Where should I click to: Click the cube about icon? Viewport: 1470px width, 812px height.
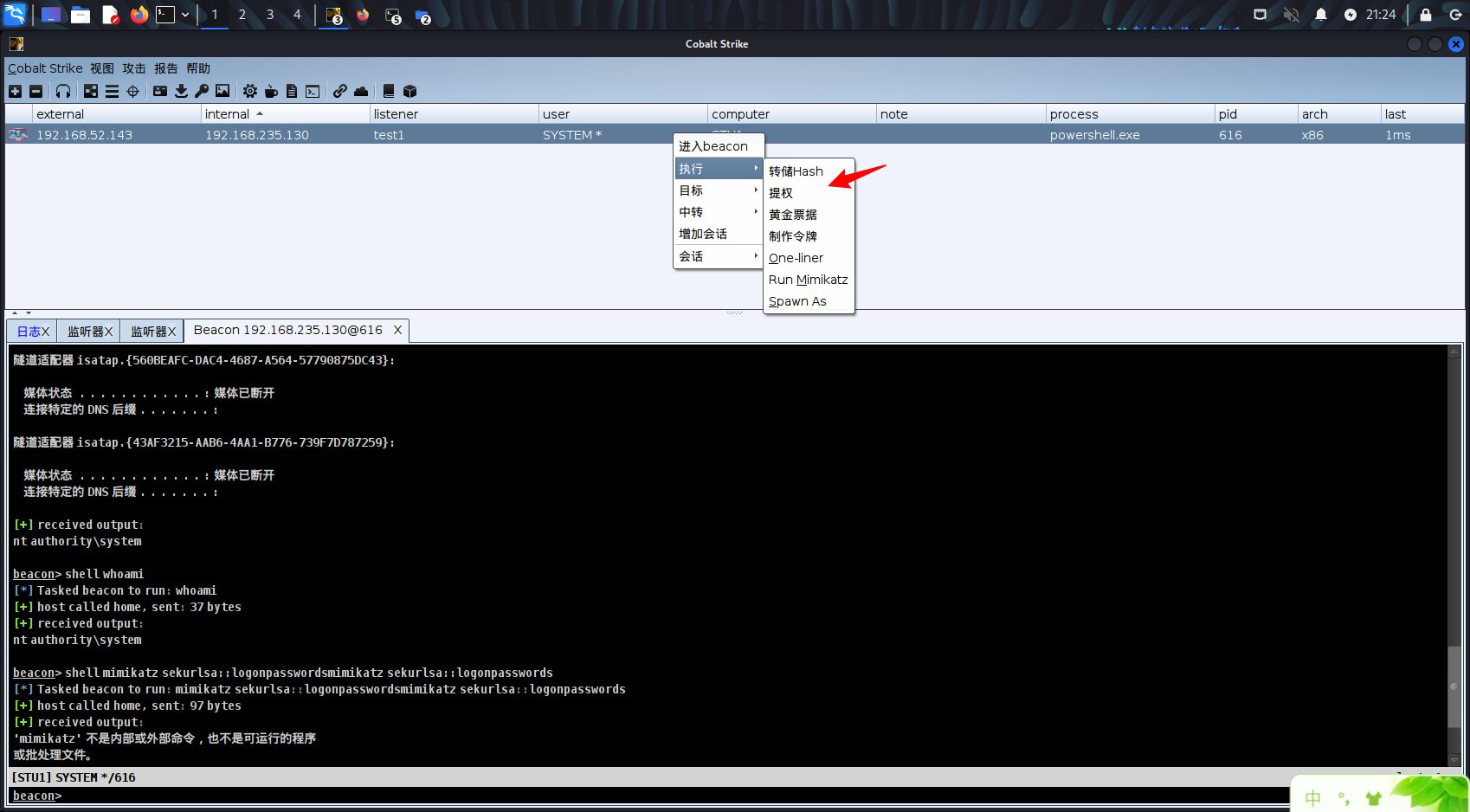(410, 91)
